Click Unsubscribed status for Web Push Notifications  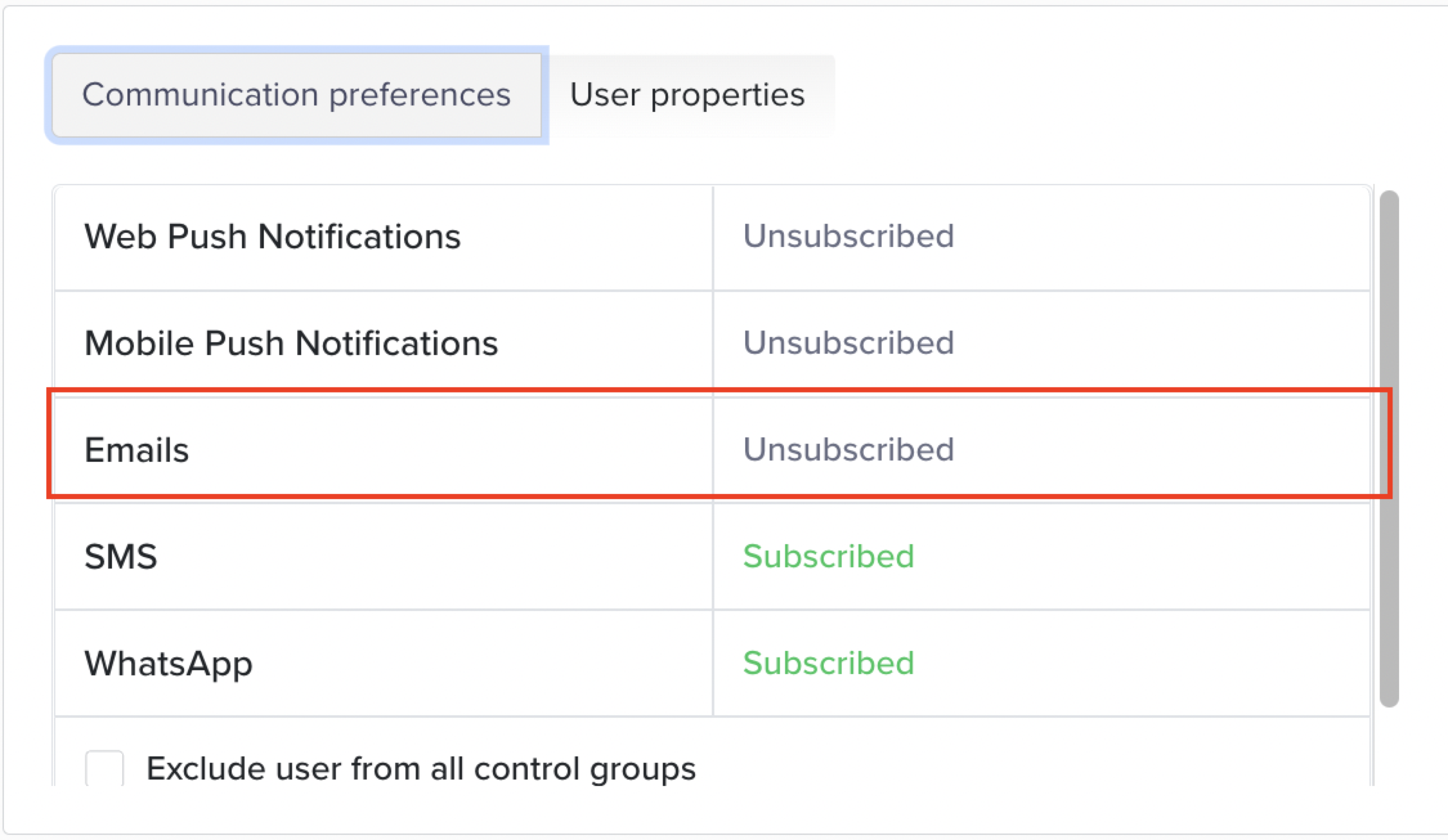[x=848, y=236]
